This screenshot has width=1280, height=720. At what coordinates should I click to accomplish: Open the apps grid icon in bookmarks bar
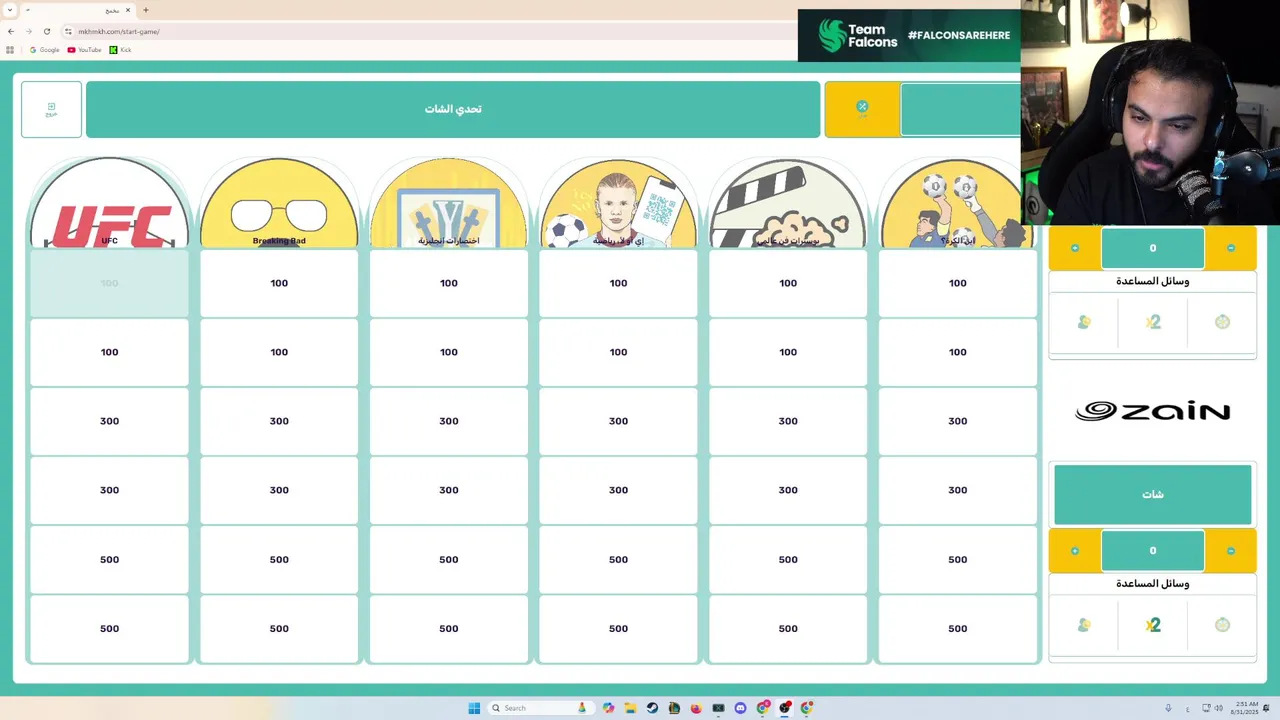pyautogui.click(x=10, y=50)
